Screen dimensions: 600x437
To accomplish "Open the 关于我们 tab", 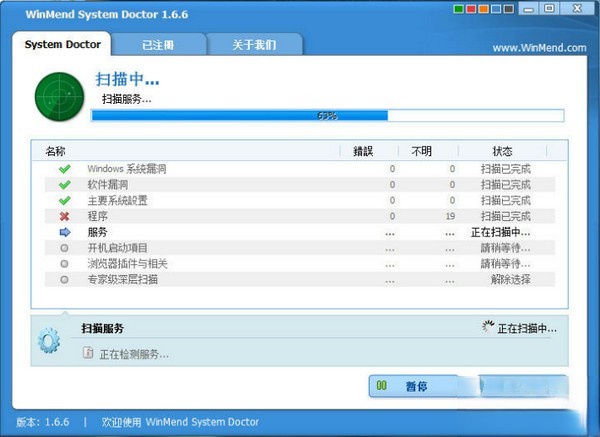I will pyautogui.click(x=254, y=45).
